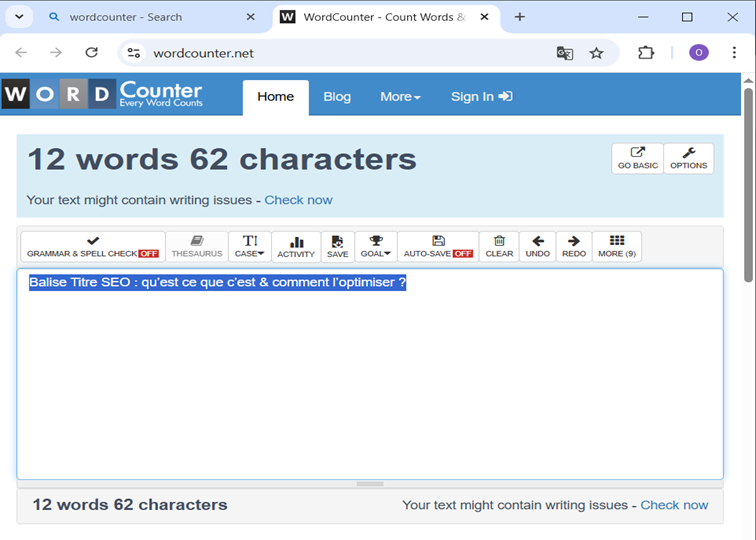Expand the More navigation dropdown
756x540 pixels.
pos(400,97)
